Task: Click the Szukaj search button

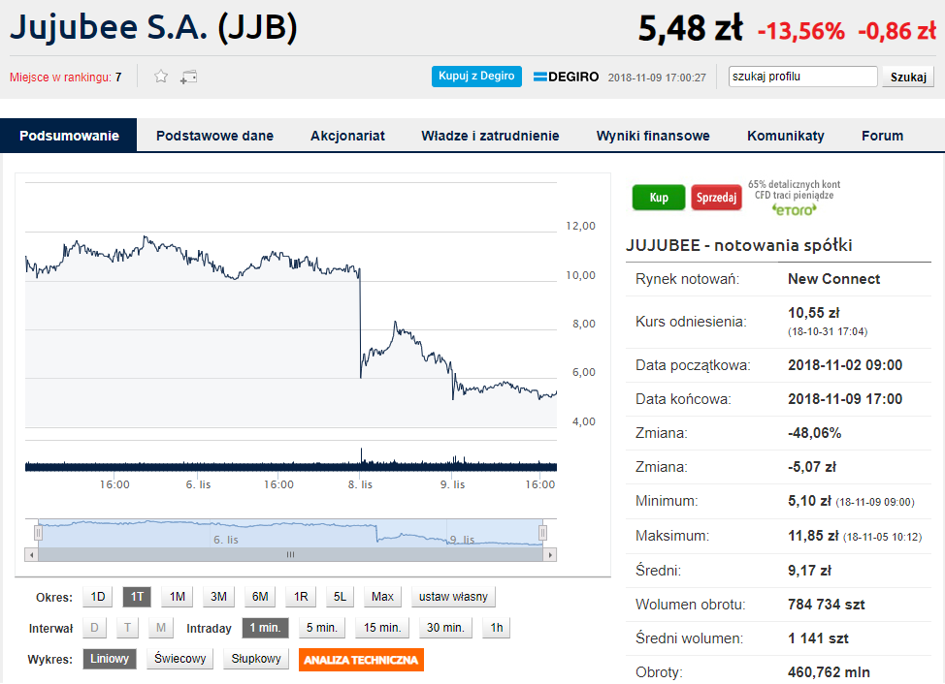Action: coord(908,77)
